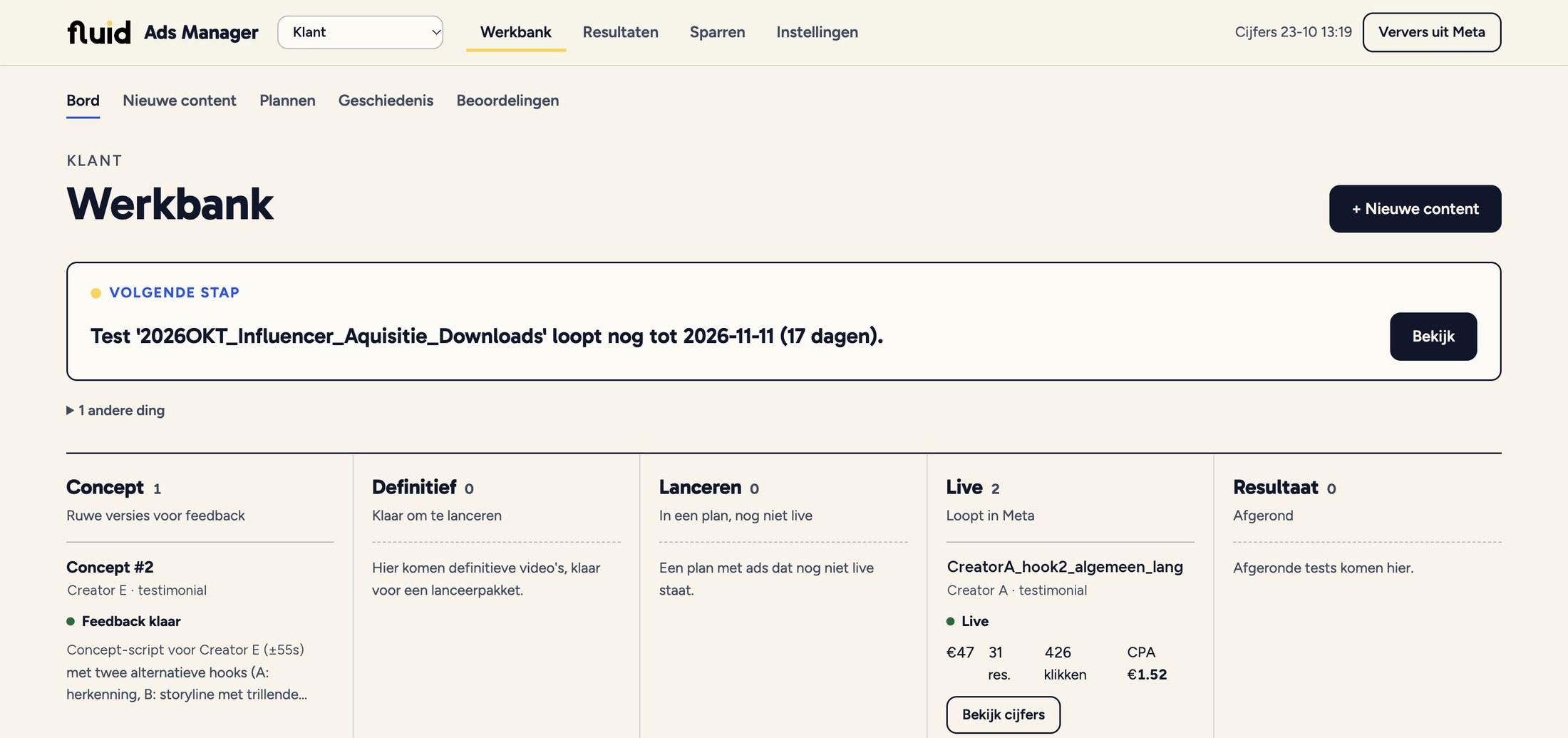1568x738 pixels.
Task: Click the '426 klikken' metric
Action: pos(1065,663)
